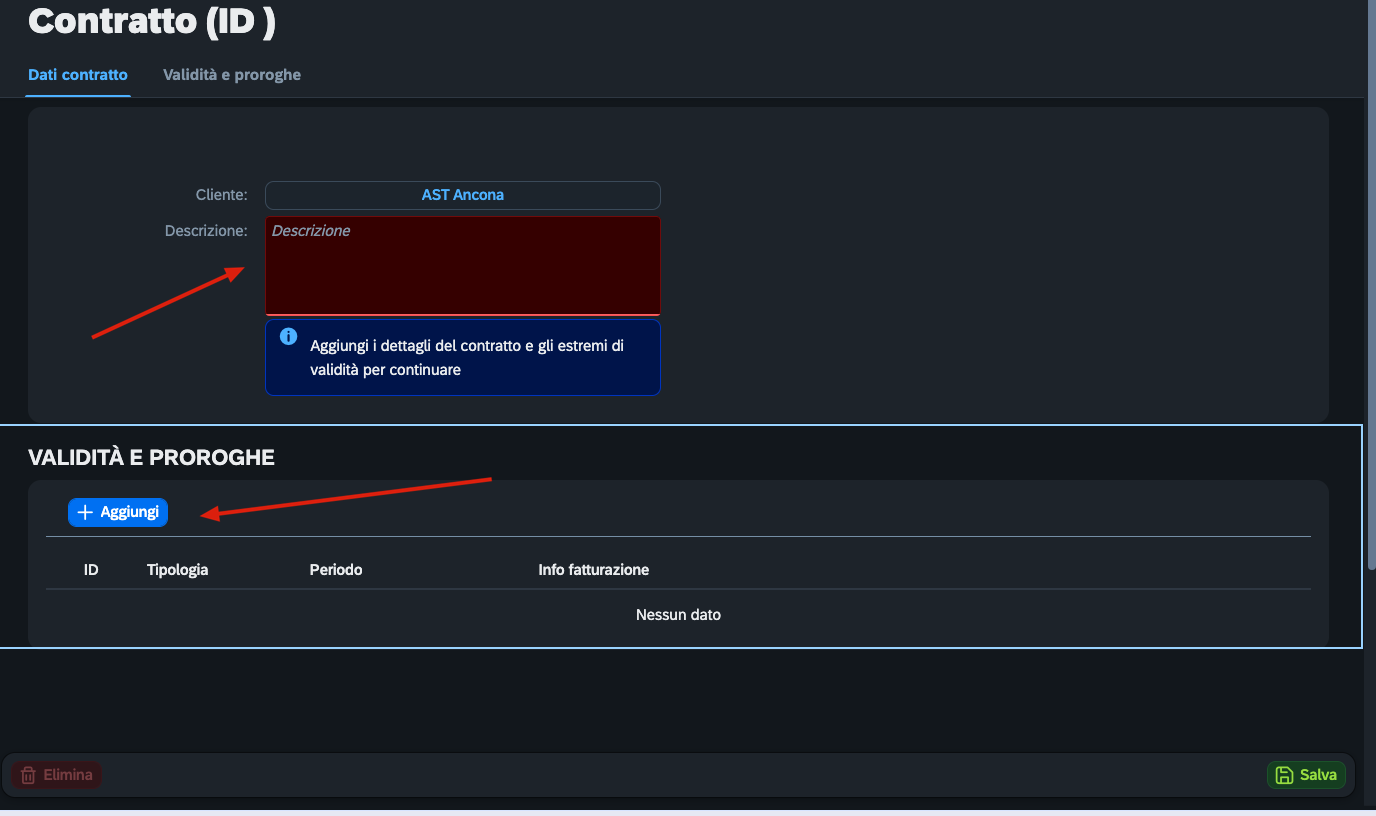Click the Contratto (ID) page title
This screenshot has height=816, width=1376.
coord(151,21)
